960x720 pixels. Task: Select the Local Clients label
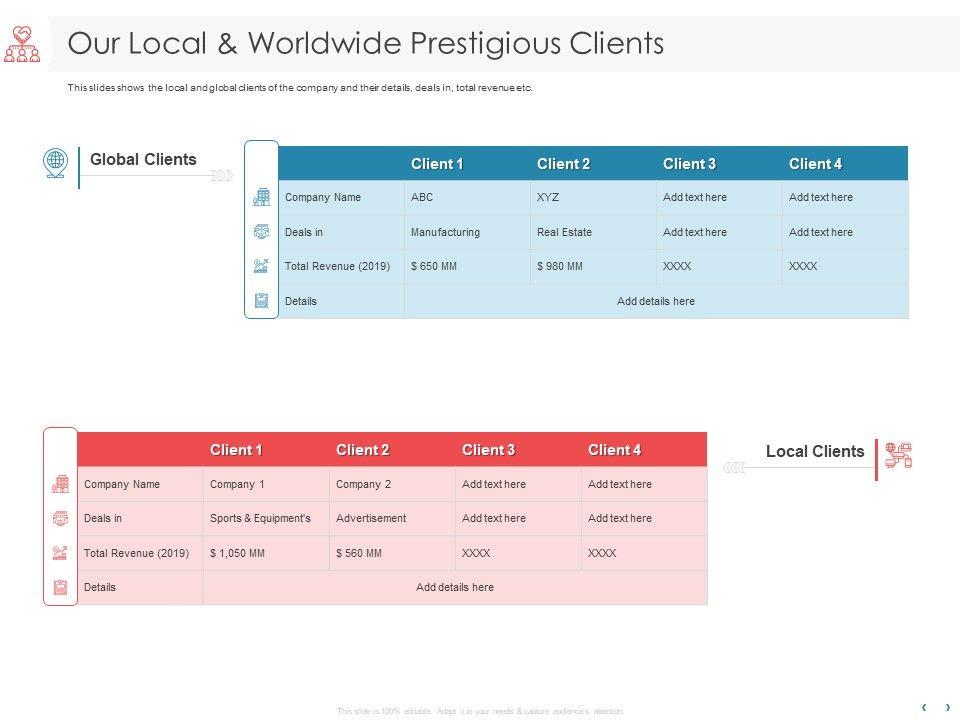pyautogui.click(x=814, y=451)
